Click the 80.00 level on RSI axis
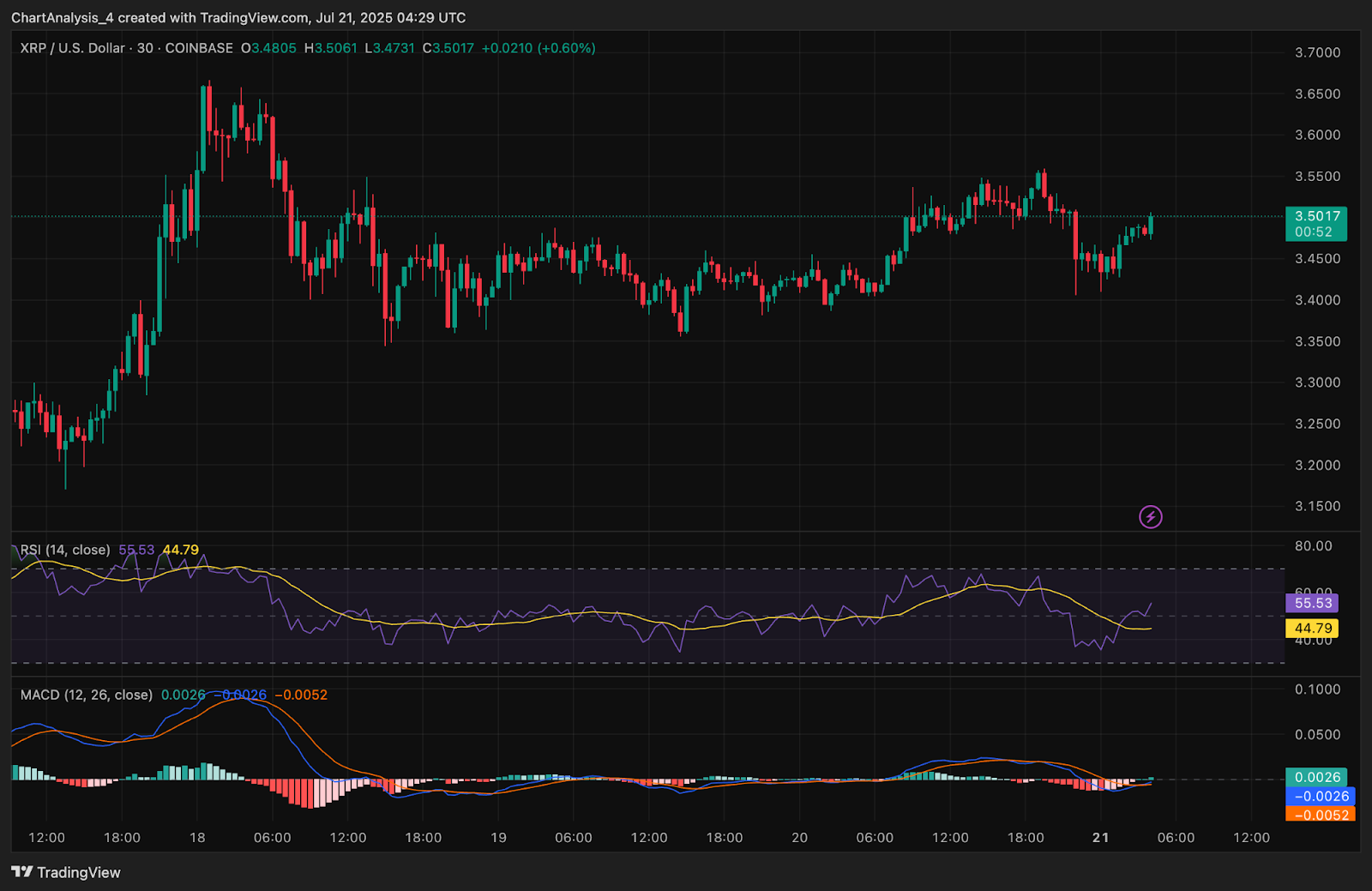1372x891 pixels. point(1313,545)
